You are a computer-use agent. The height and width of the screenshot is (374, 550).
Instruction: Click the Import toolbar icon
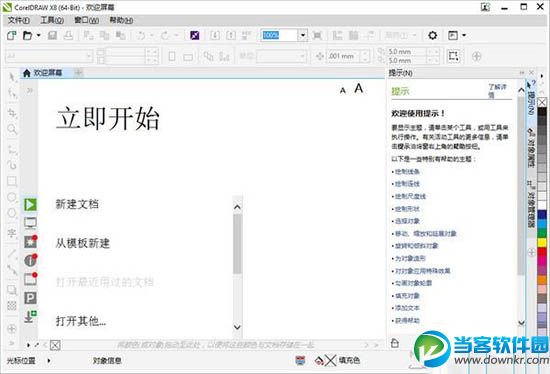tap(215, 35)
